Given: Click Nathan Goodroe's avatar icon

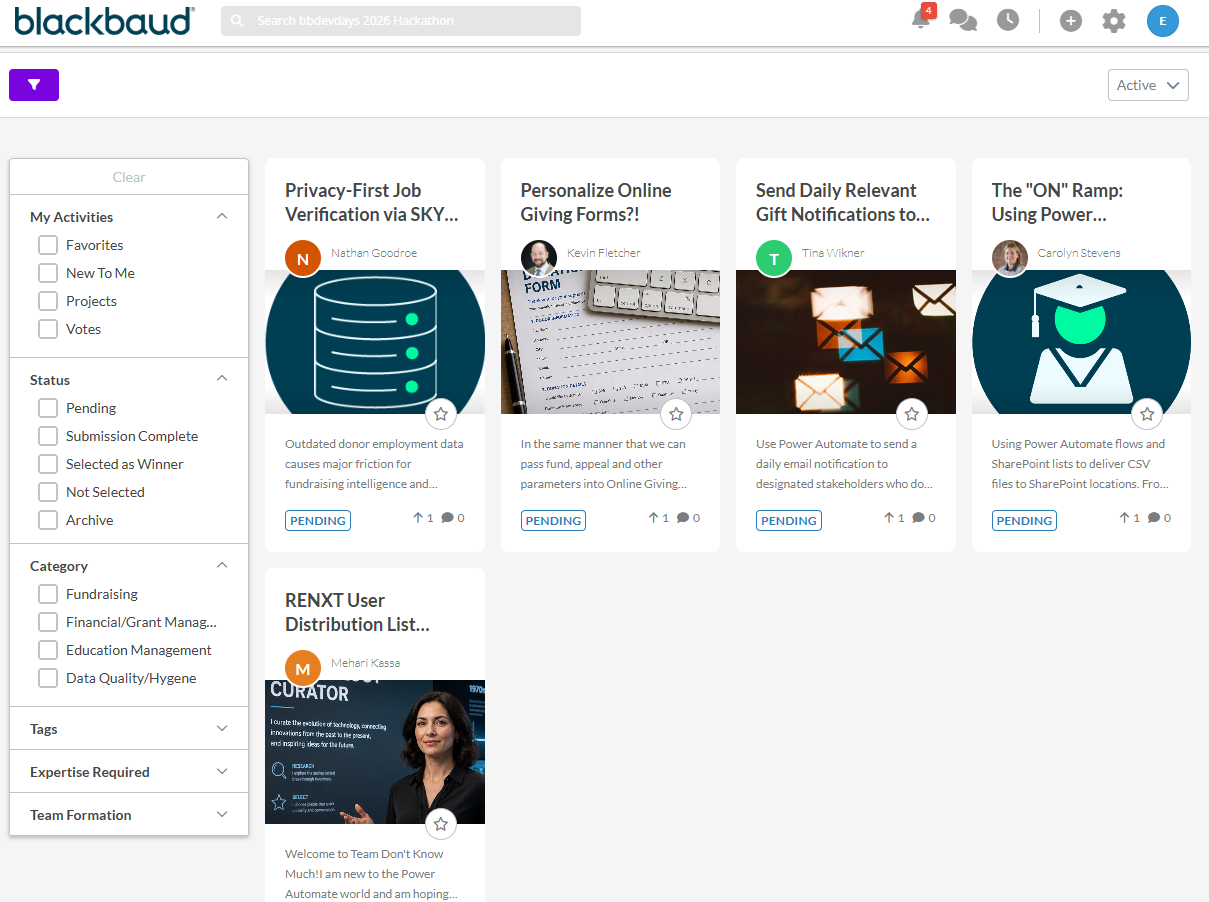Looking at the screenshot, I should 303,258.
